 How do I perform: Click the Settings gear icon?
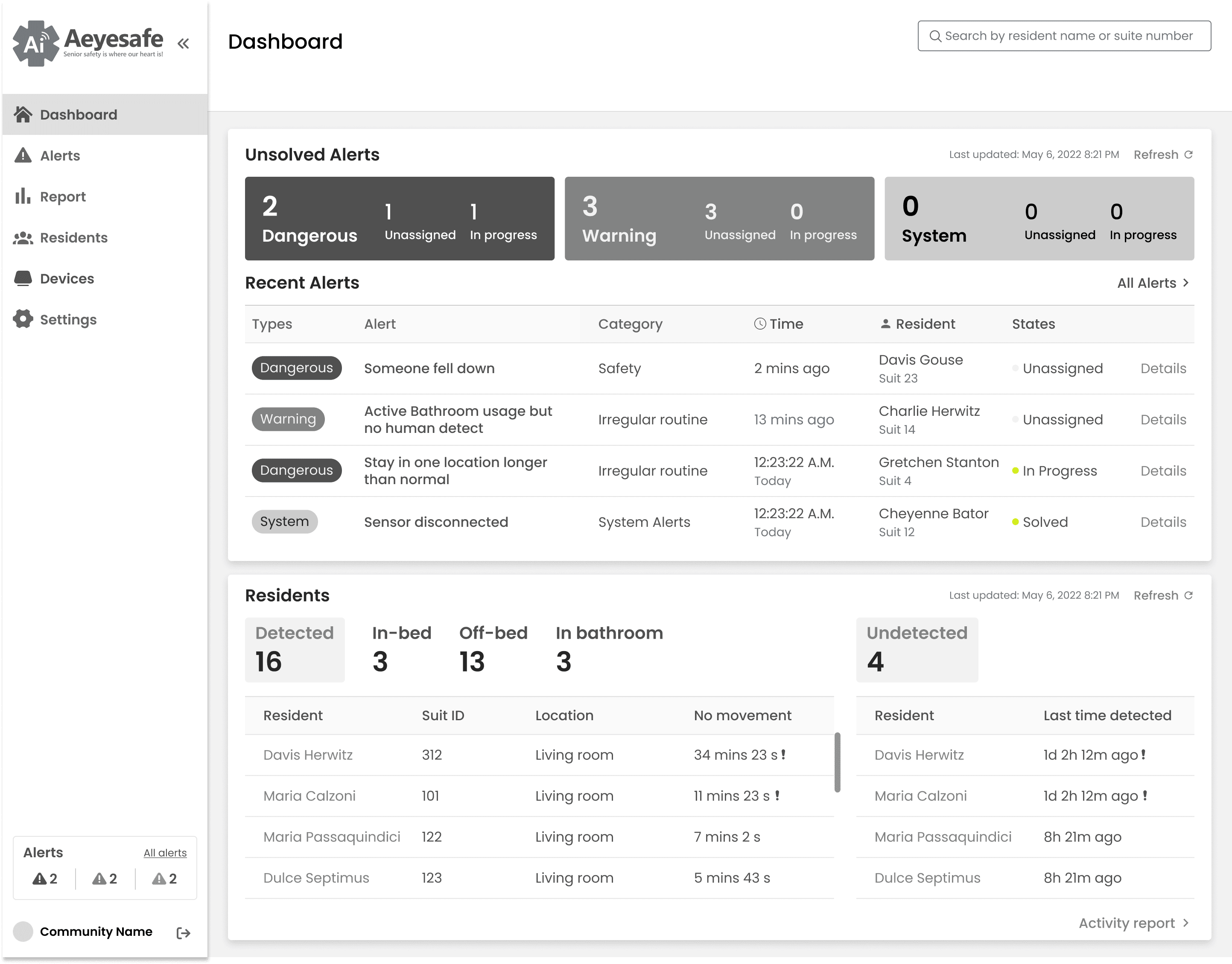pos(23,319)
